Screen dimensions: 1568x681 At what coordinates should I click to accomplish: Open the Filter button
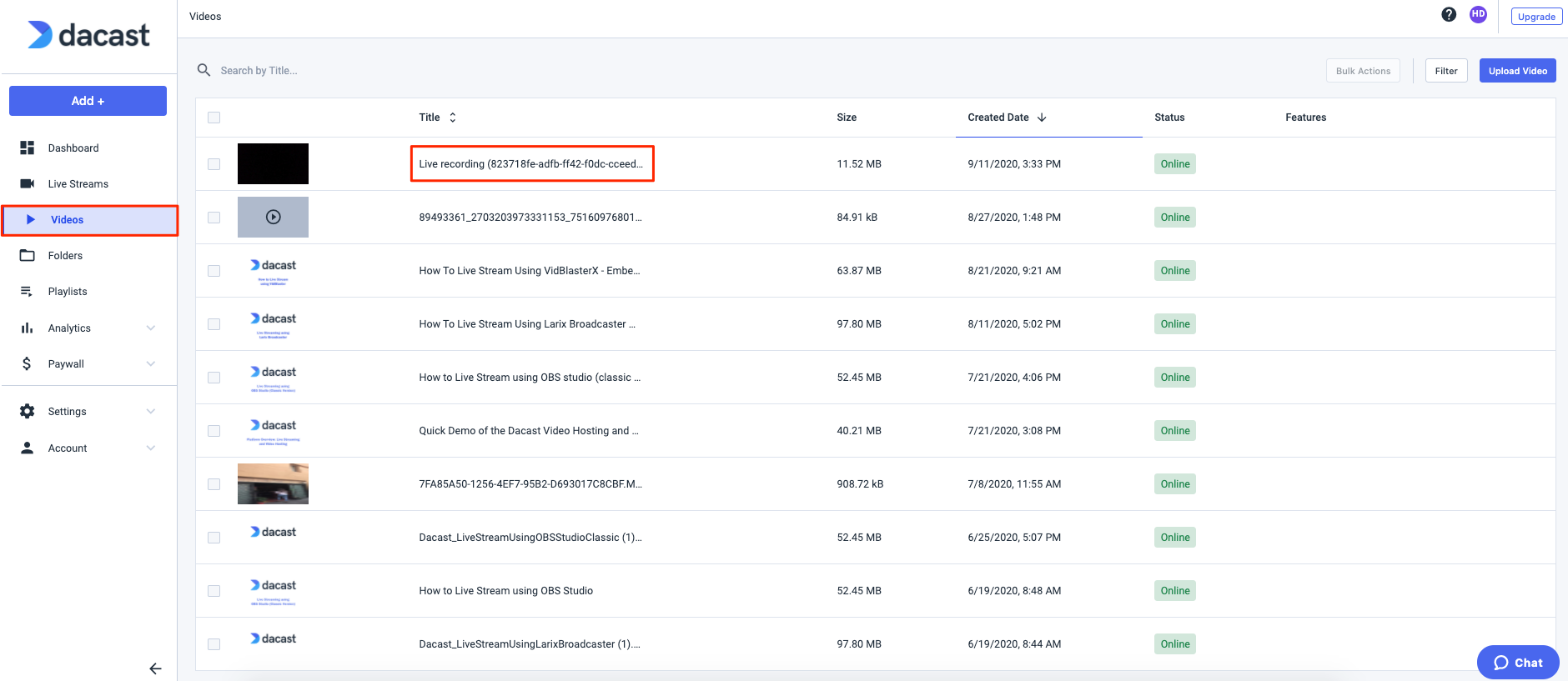[x=1446, y=71]
